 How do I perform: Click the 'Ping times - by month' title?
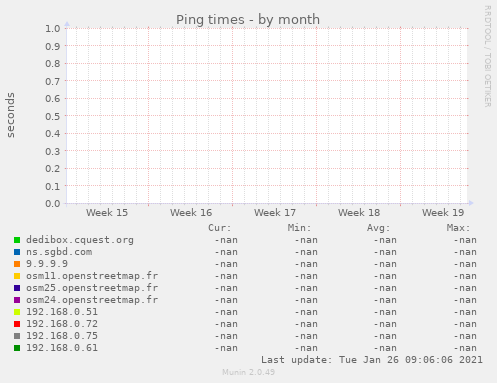pyautogui.click(x=248, y=20)
